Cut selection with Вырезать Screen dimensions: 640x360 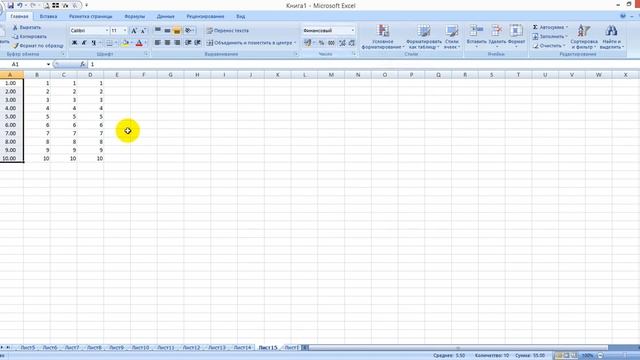pyautogui.click(x=27, y=27)
